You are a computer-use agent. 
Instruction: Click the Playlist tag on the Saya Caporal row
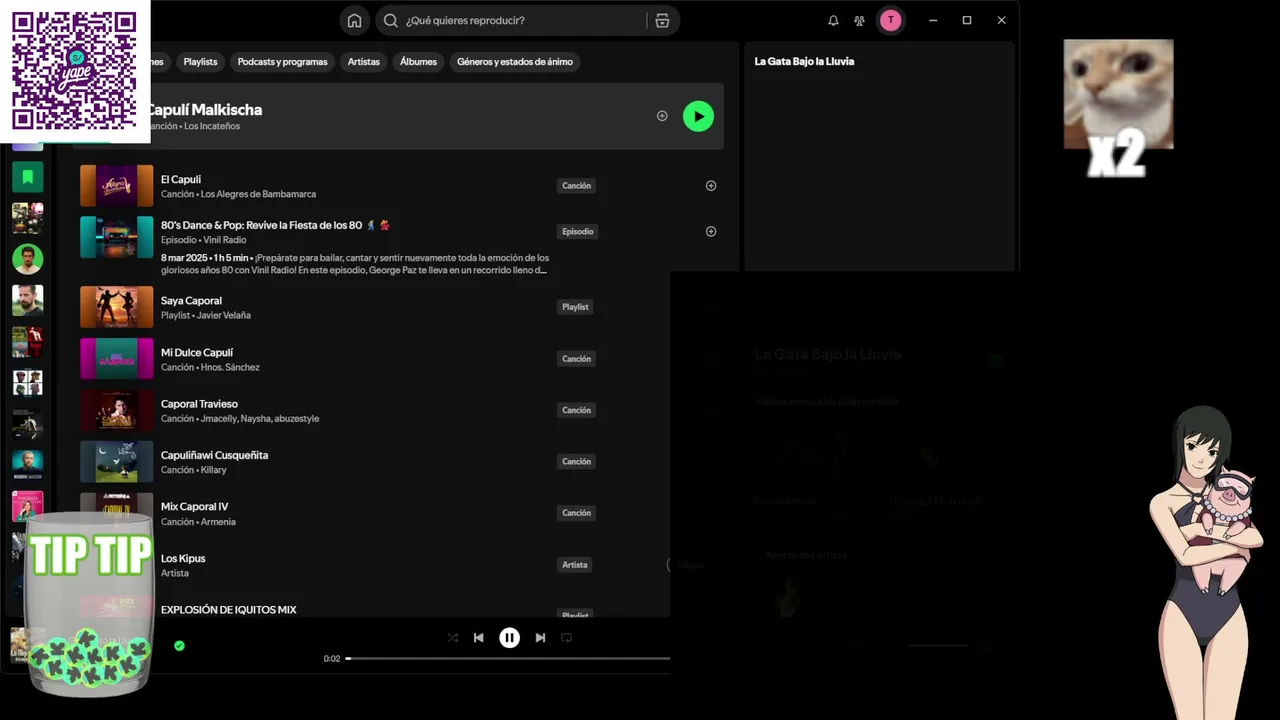(575, 307)
